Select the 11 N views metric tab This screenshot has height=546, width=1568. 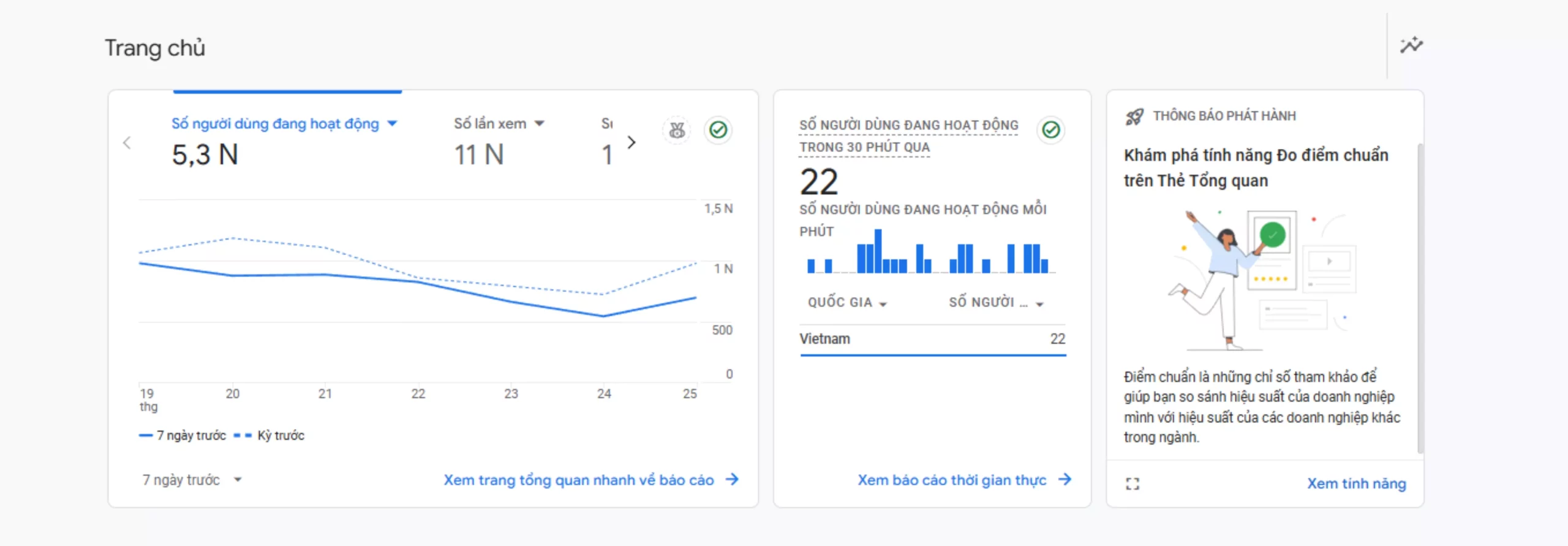pos(478,154)
